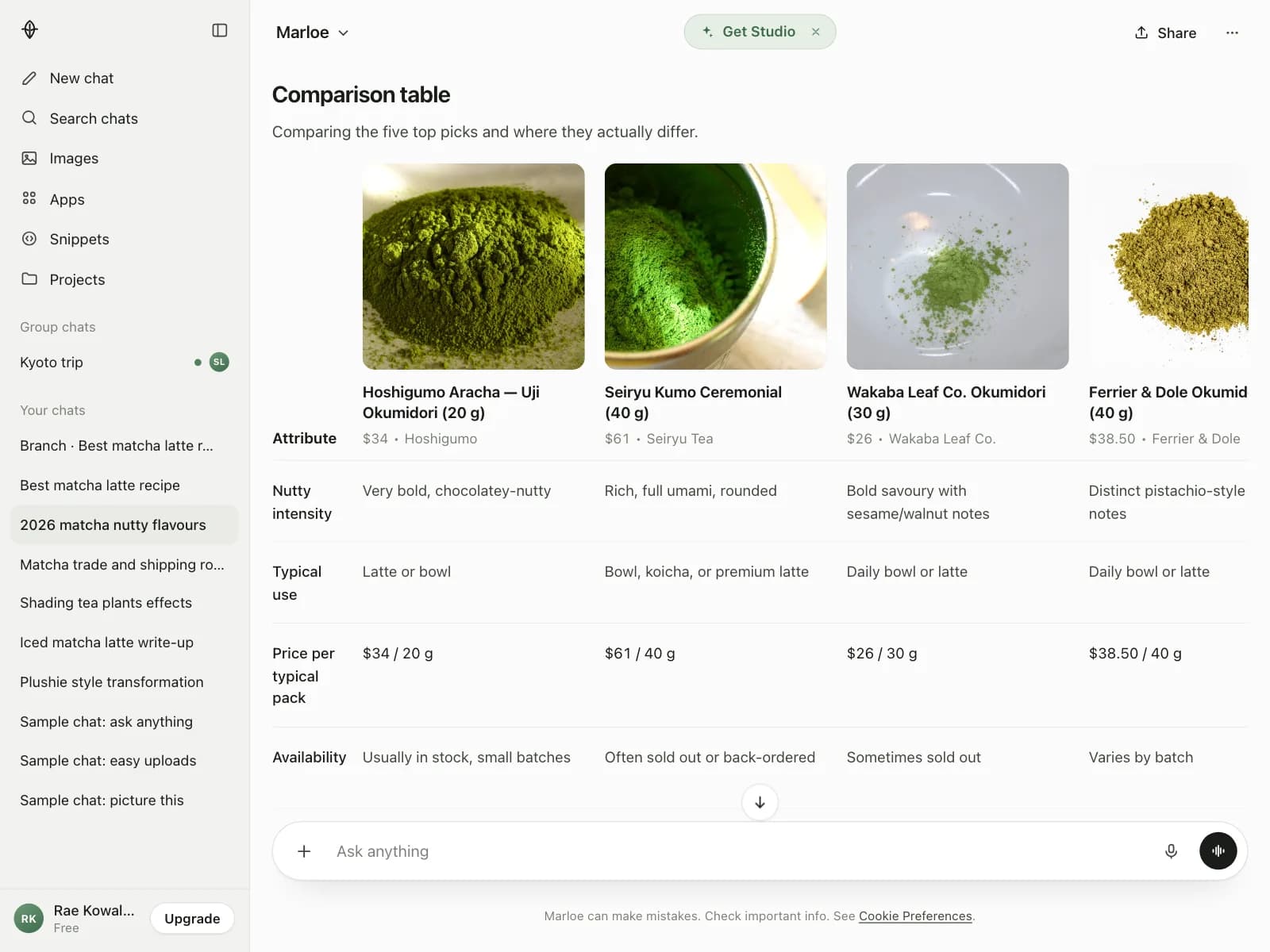Open the Kyoto trip group chat
The width and height of the screenshot is (1270, 952).
[125, 362]
